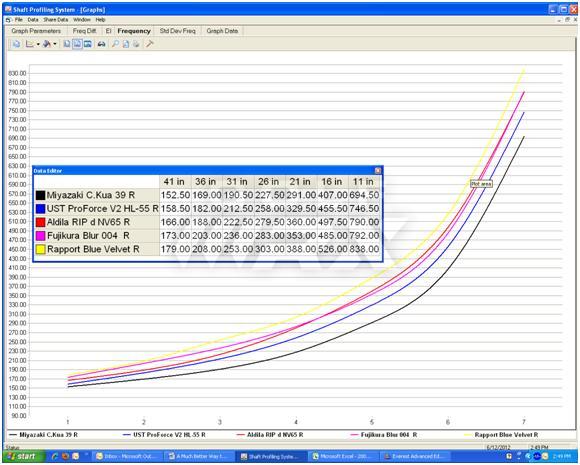Click the blue UST ProForce color swatch
Image resolution: width=580 pixels, height=465 pixels.
pyautogui.click(x=40, y=209)
